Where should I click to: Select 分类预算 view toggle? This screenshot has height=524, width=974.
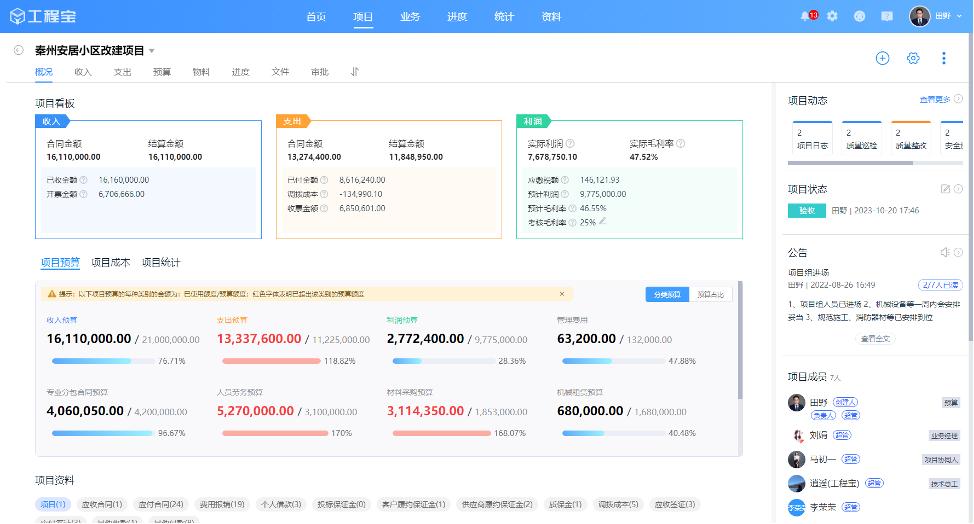[667, 294]
